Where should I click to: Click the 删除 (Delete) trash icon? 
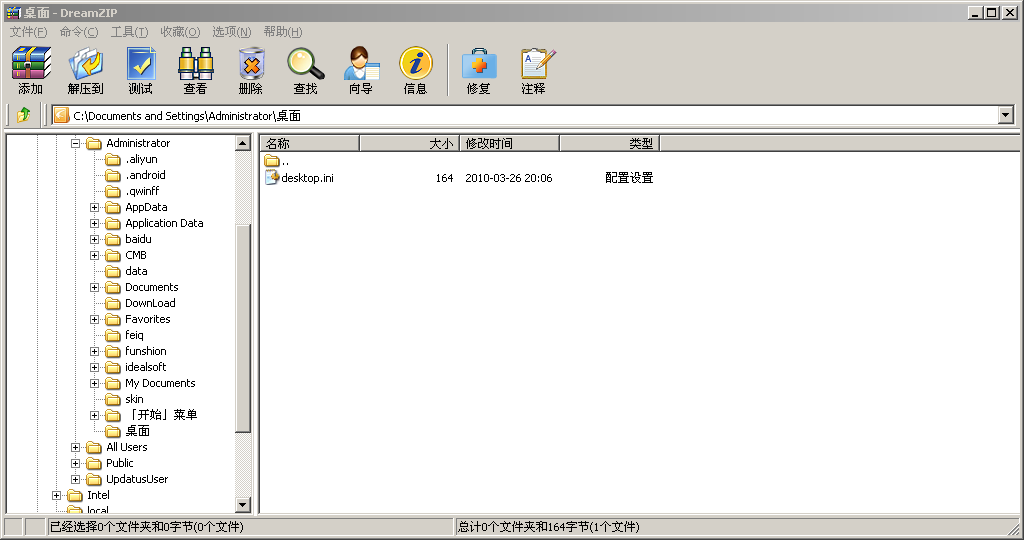pos(251,63)
